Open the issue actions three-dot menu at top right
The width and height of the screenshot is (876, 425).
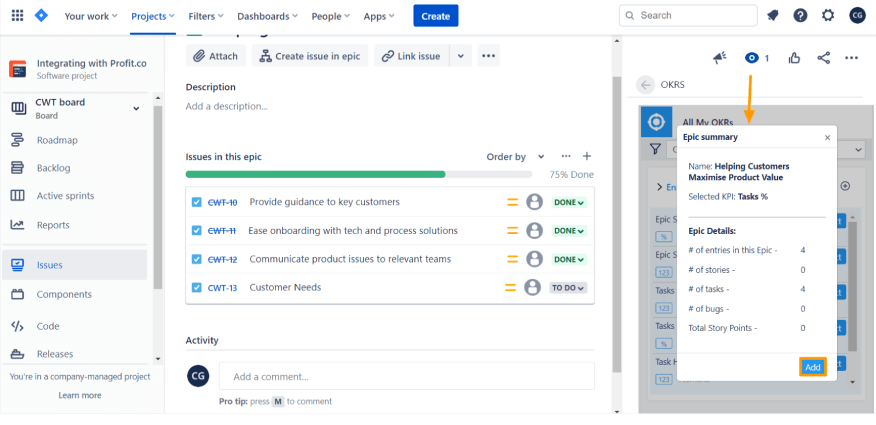[x=851, y=58]
